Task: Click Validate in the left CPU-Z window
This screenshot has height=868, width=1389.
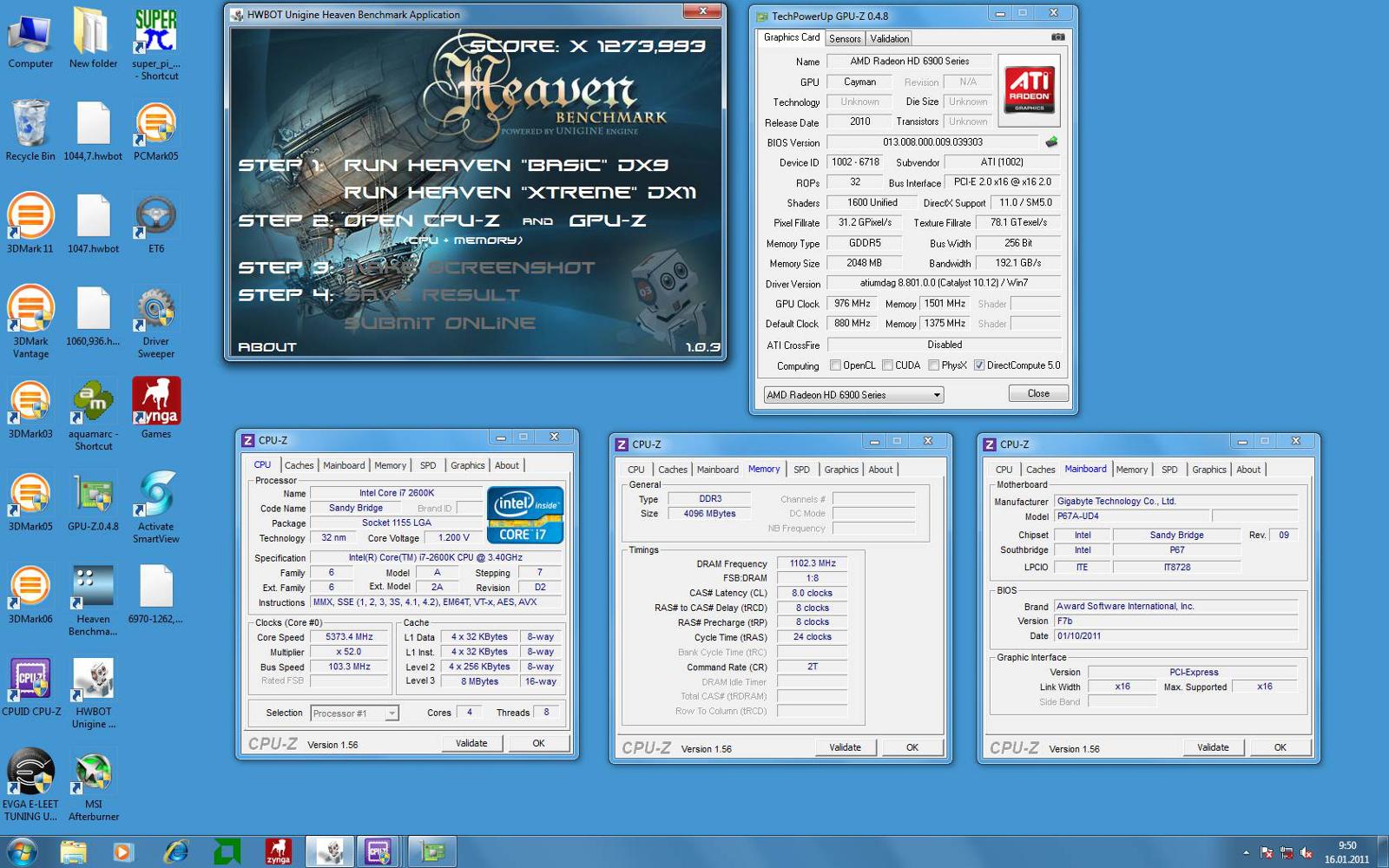Action: click(x=471, y=744)
